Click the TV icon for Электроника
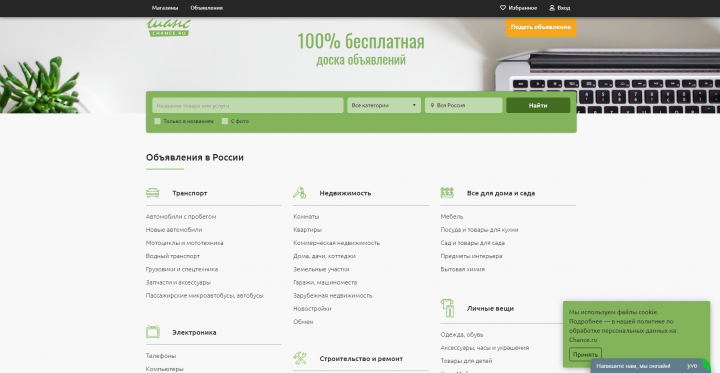The width and height of the screenshot is (720, 373). 153,332
